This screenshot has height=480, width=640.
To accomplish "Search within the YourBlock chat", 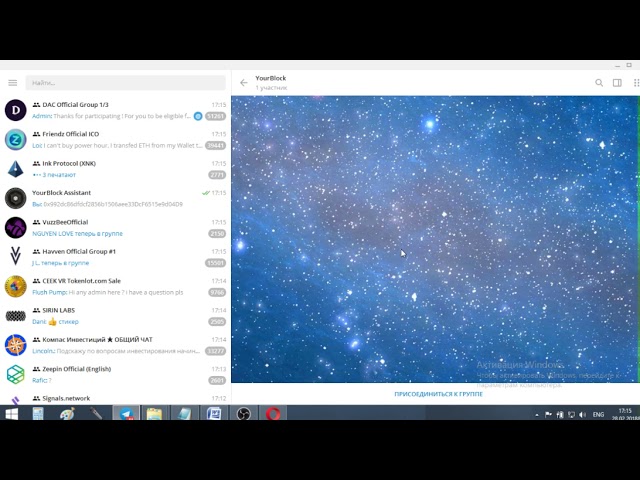I will pos(599,83).
